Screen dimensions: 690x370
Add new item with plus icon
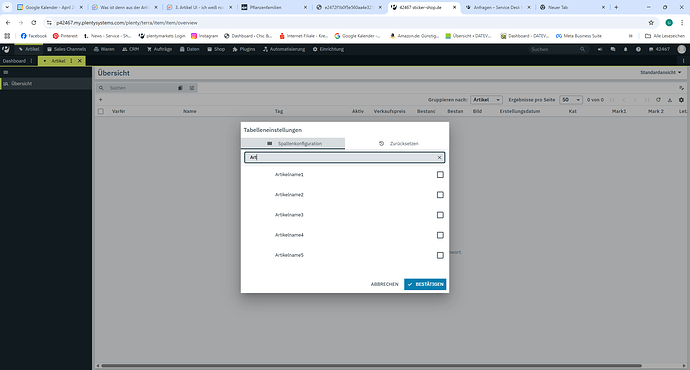(x=101, y=100)
